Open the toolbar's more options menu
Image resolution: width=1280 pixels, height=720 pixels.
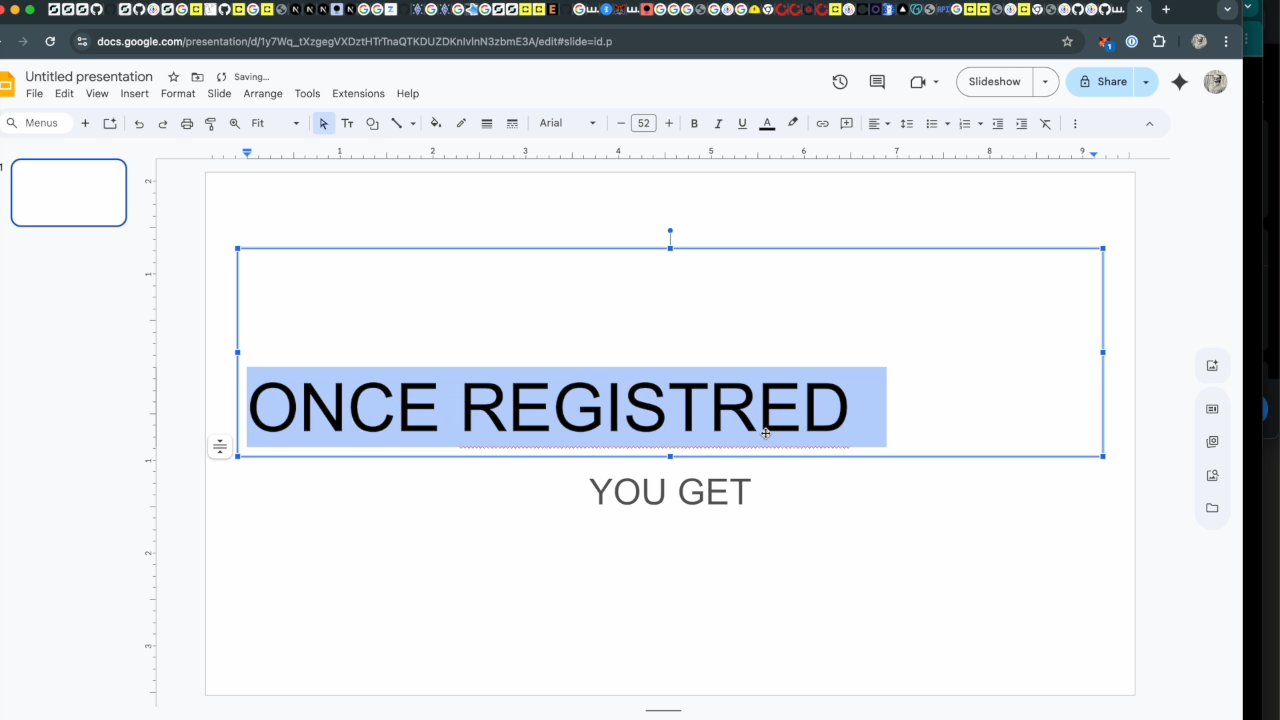pyautogui.click(x=1075, y=123)
